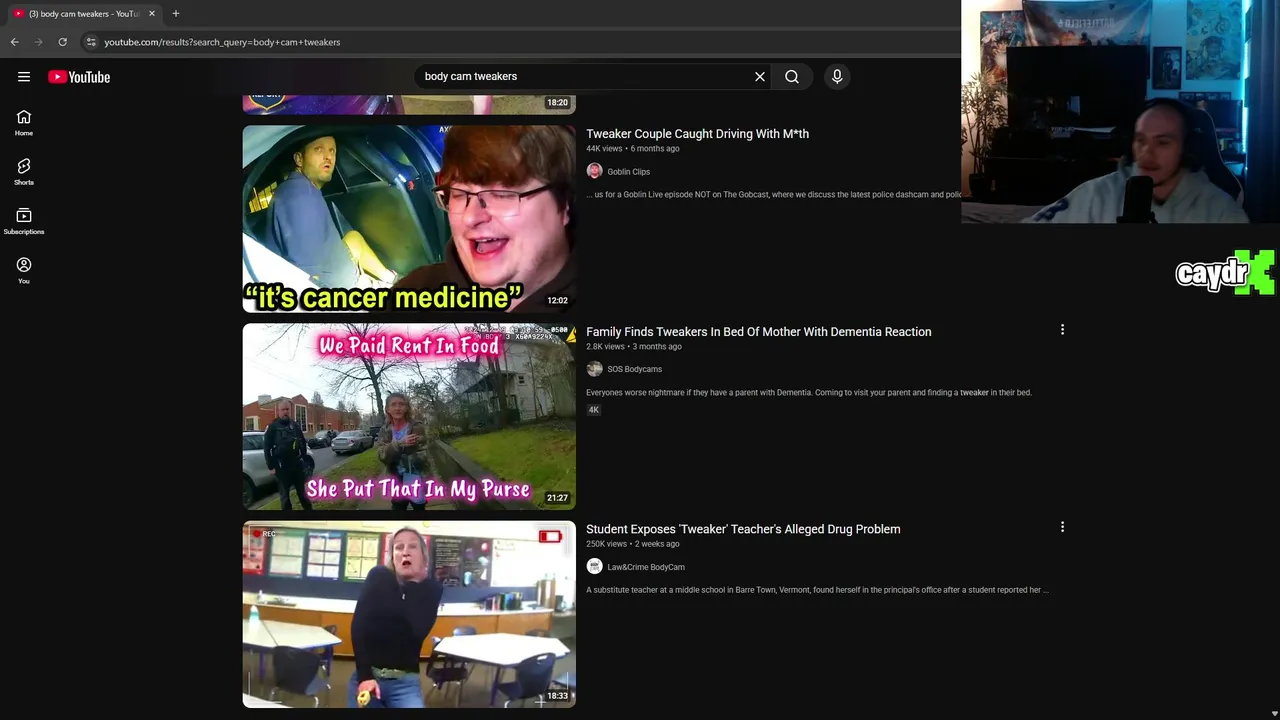1280x720 pixels.
Task: Open the 'it's cancer medicine' video thumbnail
Action: coord(409,219)
